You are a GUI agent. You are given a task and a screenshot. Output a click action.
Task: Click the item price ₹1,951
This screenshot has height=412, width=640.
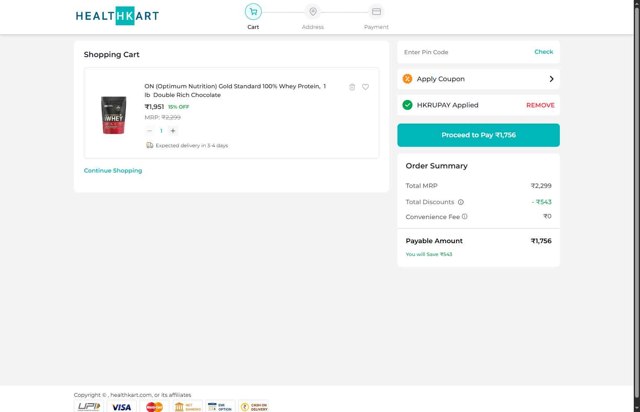tap(154, 107)
